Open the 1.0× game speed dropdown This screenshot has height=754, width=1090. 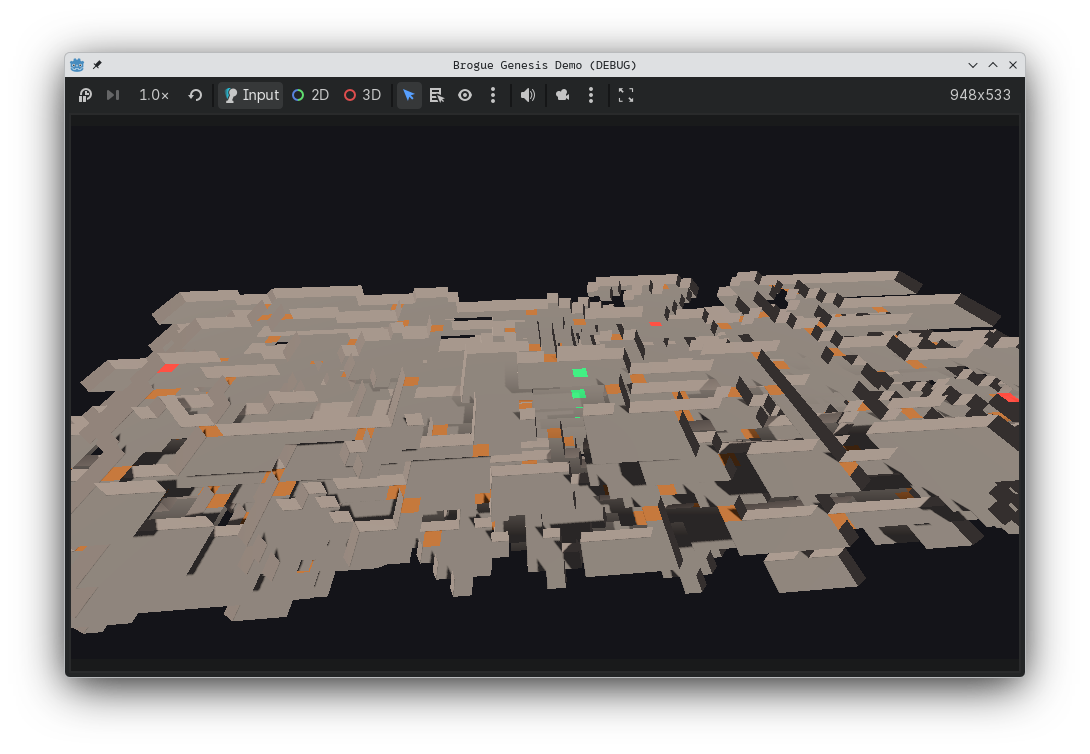pos(153,95)
